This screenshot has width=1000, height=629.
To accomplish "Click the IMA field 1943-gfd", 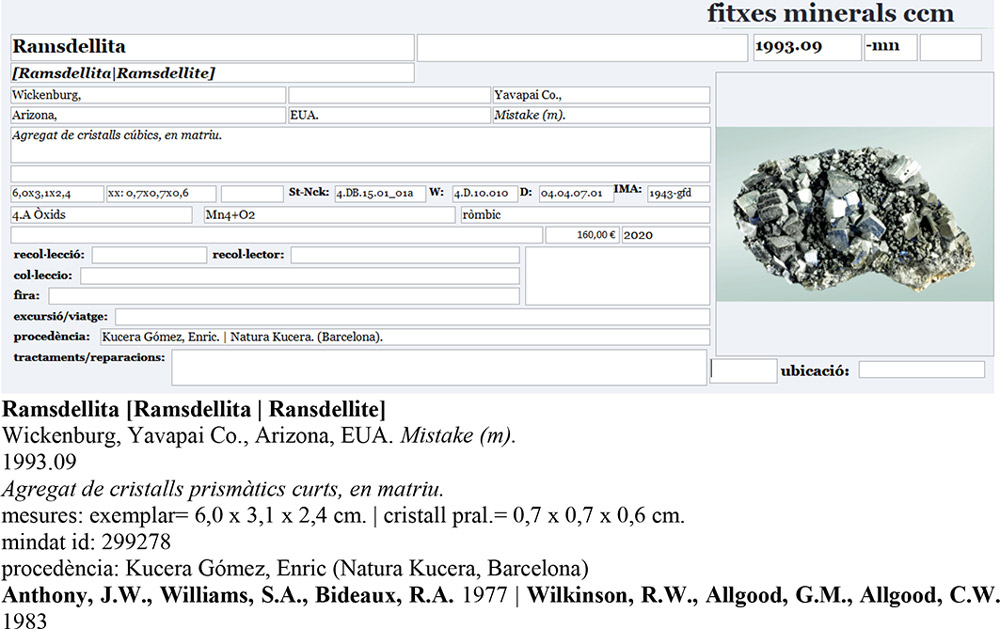I will pos(679,193).
